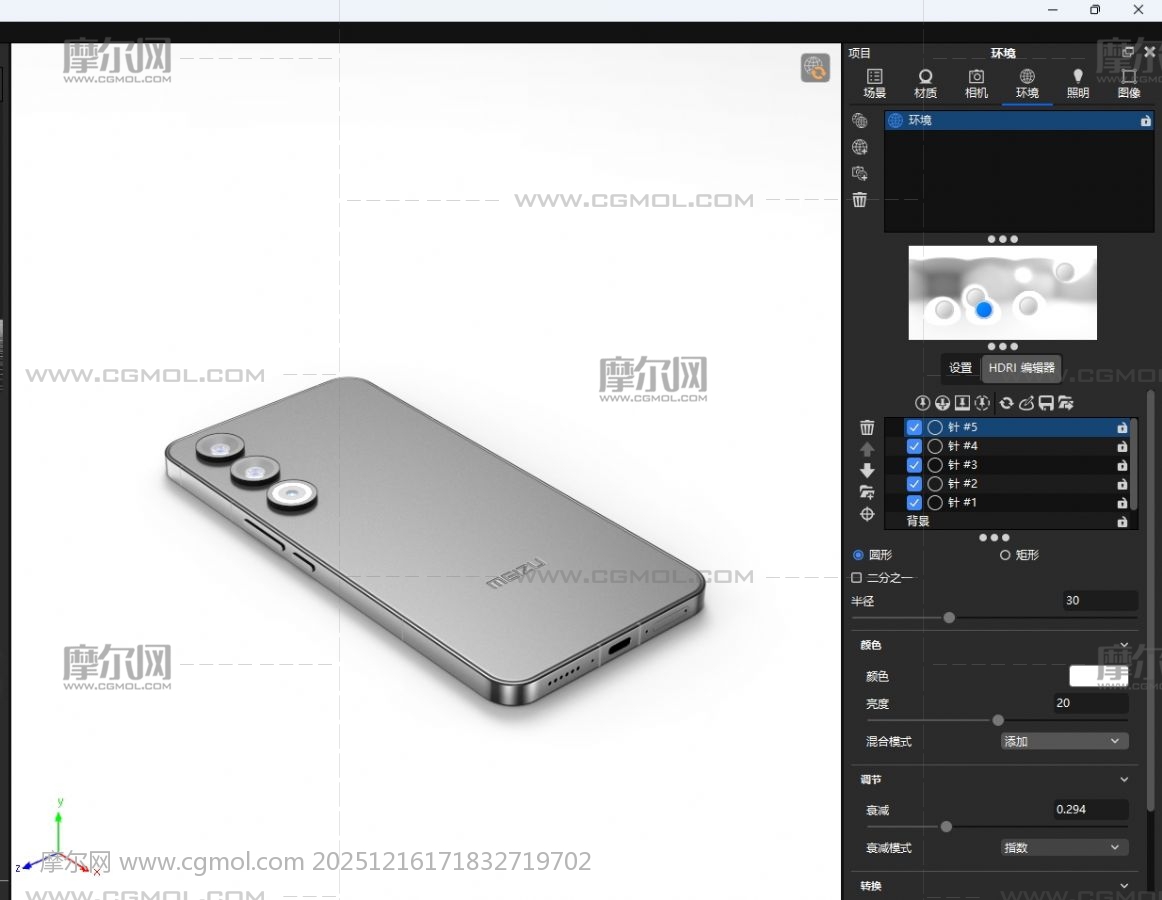This screenshot has height=900, width=1162.
Task: Open the 衰减模式 dropdown showing 指数
Action: [x=1064, y=847]
